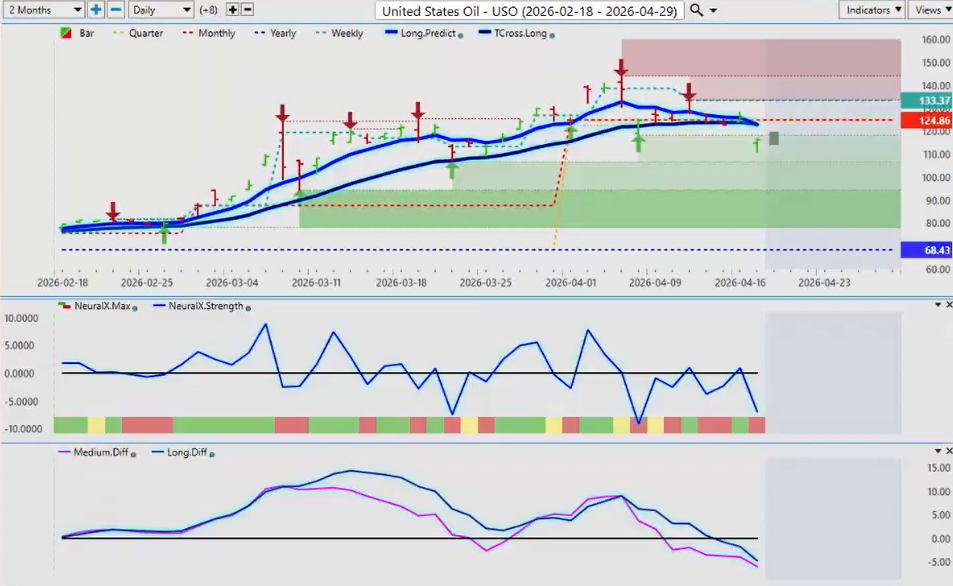
Task: Open the 2 Months range dropdown
Action: click(43, 9)
